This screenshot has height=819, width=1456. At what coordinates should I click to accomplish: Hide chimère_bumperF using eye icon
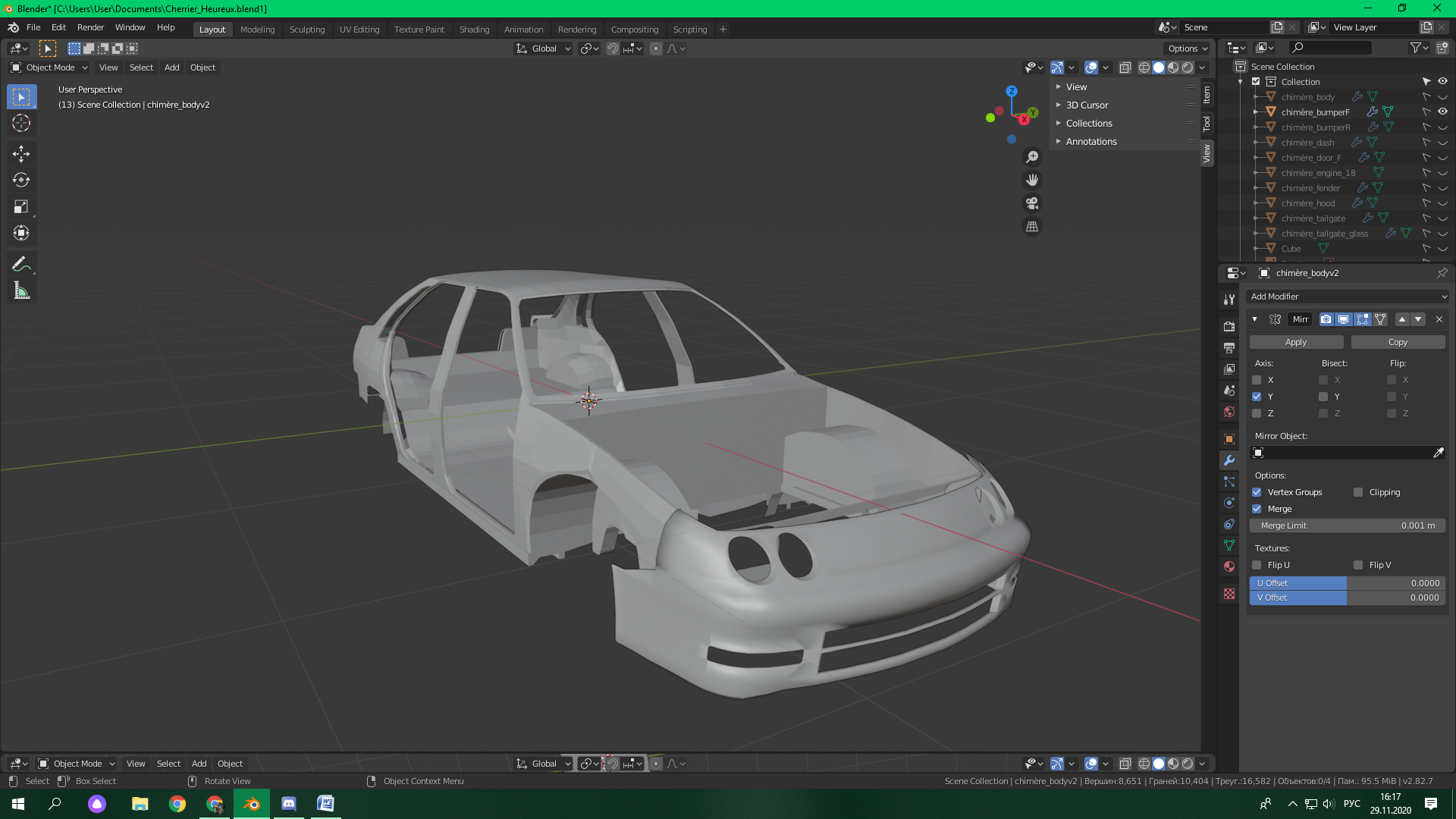pyautogui.click(x=1442, y=111)
